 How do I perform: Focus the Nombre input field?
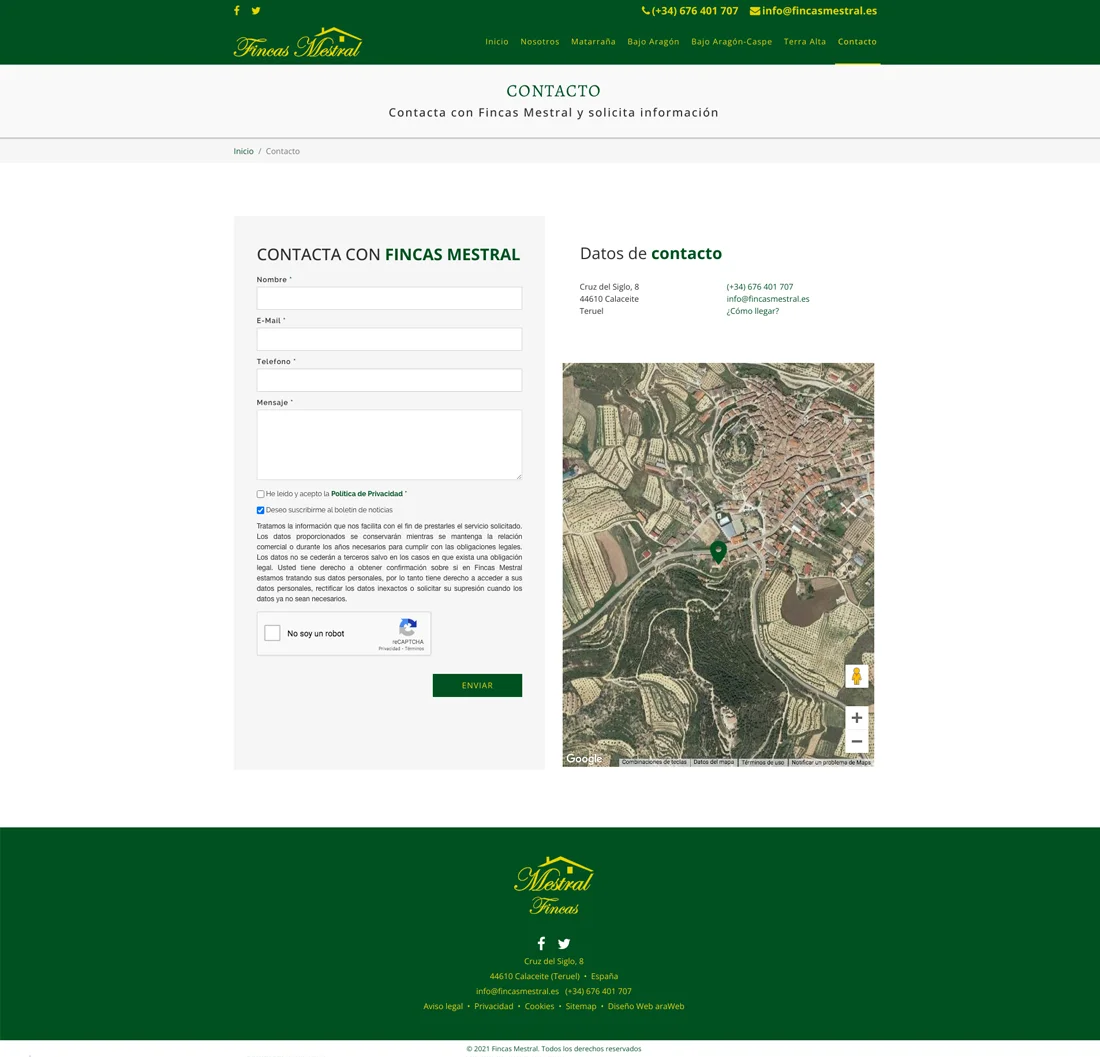[x=389, y=298]
